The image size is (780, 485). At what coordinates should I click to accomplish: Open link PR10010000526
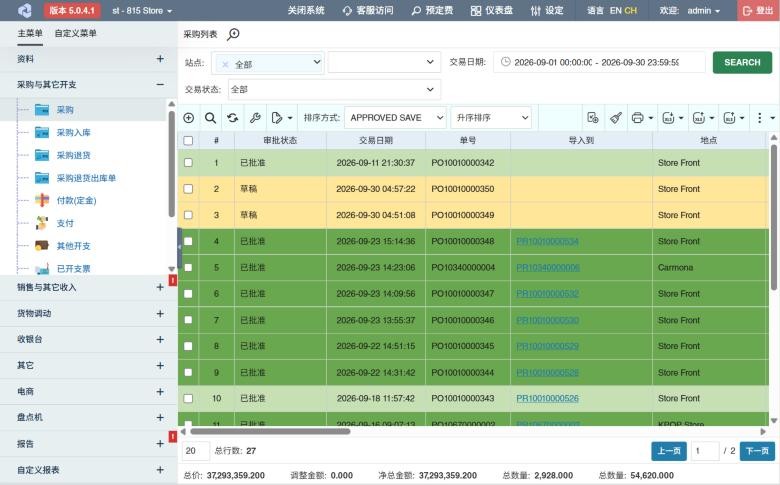pos(547,398)
